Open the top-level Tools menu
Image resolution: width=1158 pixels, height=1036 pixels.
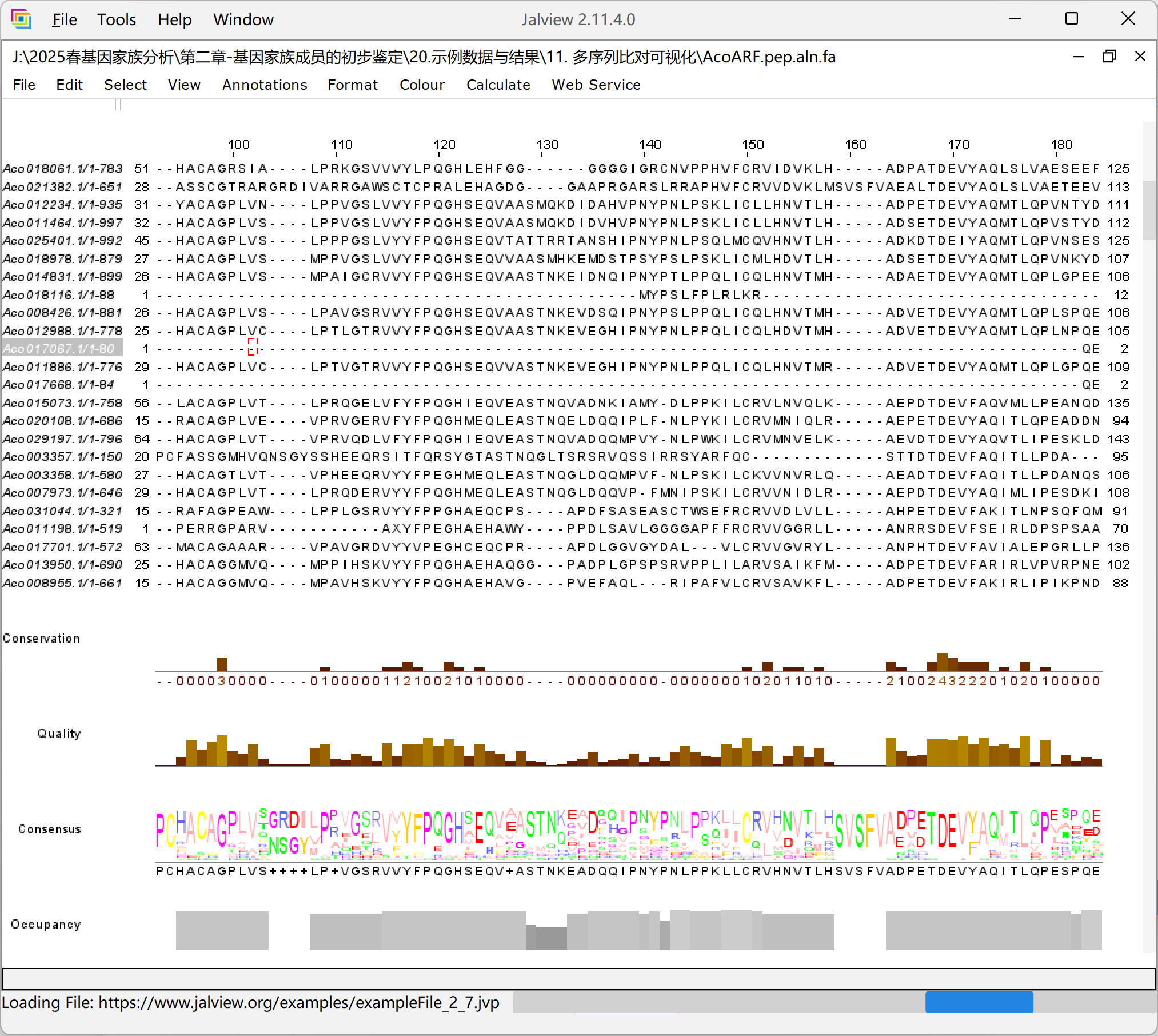(116, 20)
